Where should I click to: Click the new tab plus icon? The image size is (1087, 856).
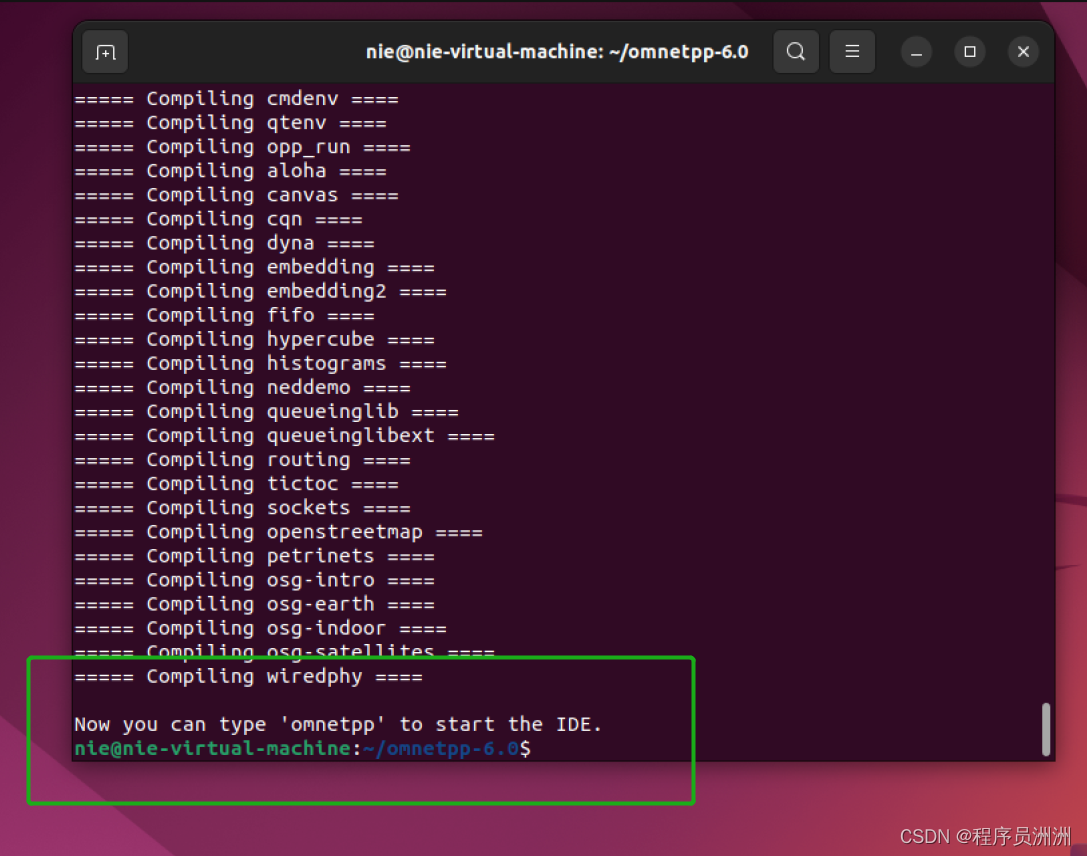[x=104, y=52]
